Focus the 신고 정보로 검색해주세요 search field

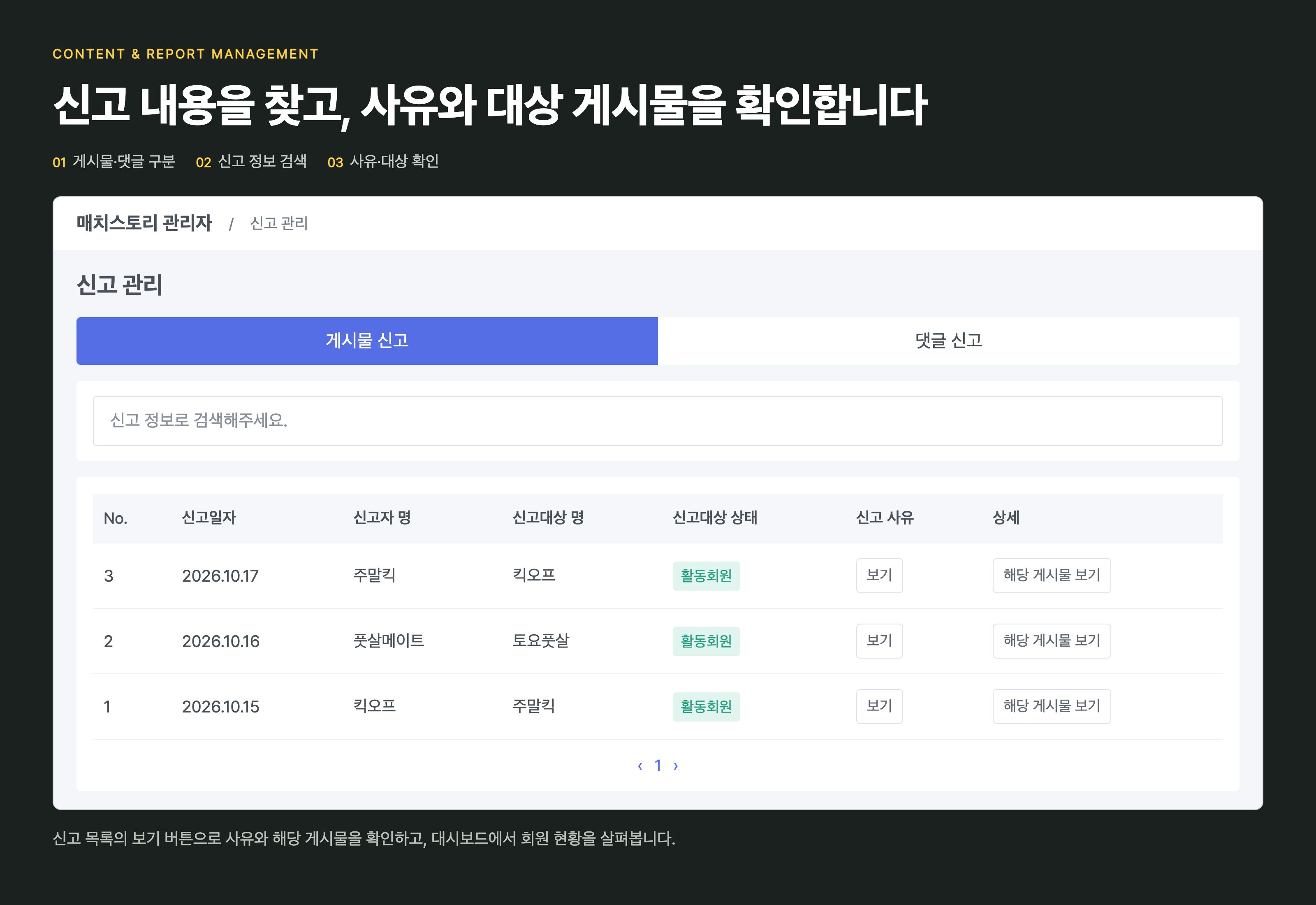click(658, 421)
